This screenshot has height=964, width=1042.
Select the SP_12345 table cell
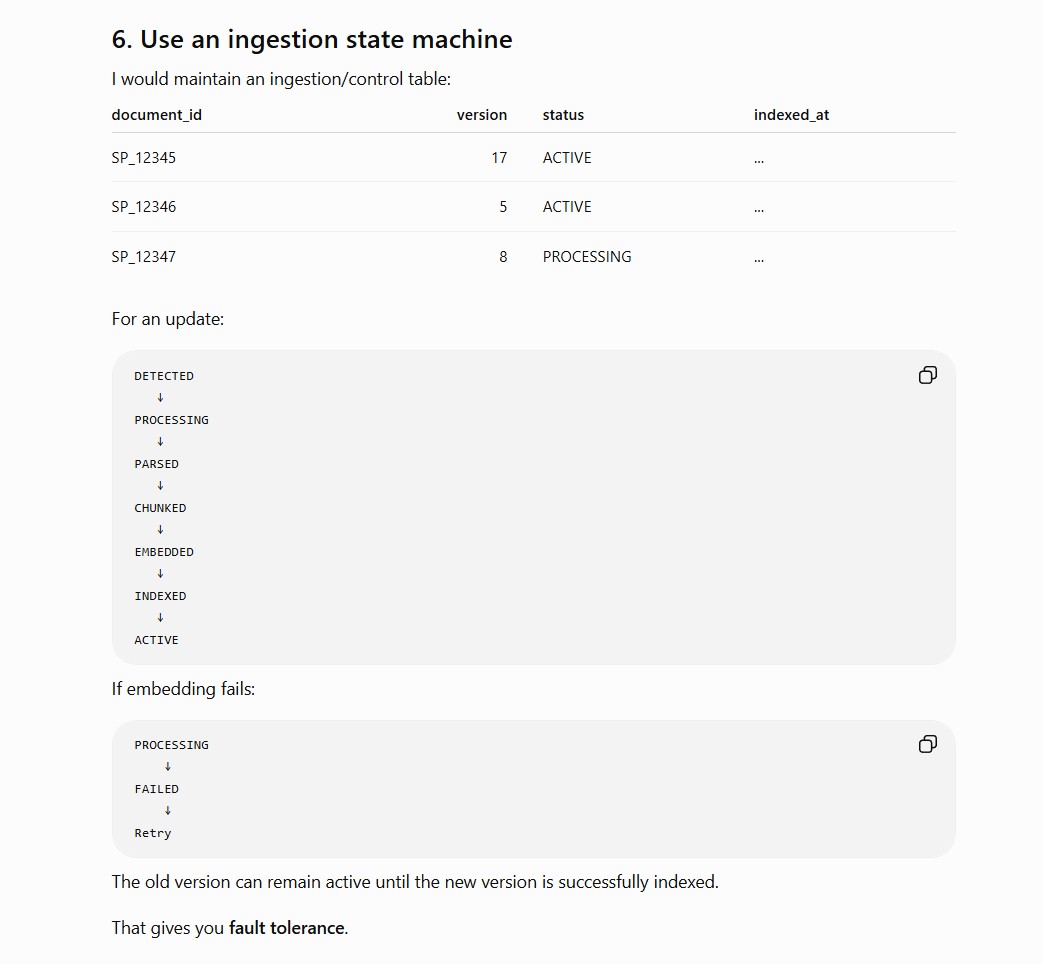[x=144, y=158]
